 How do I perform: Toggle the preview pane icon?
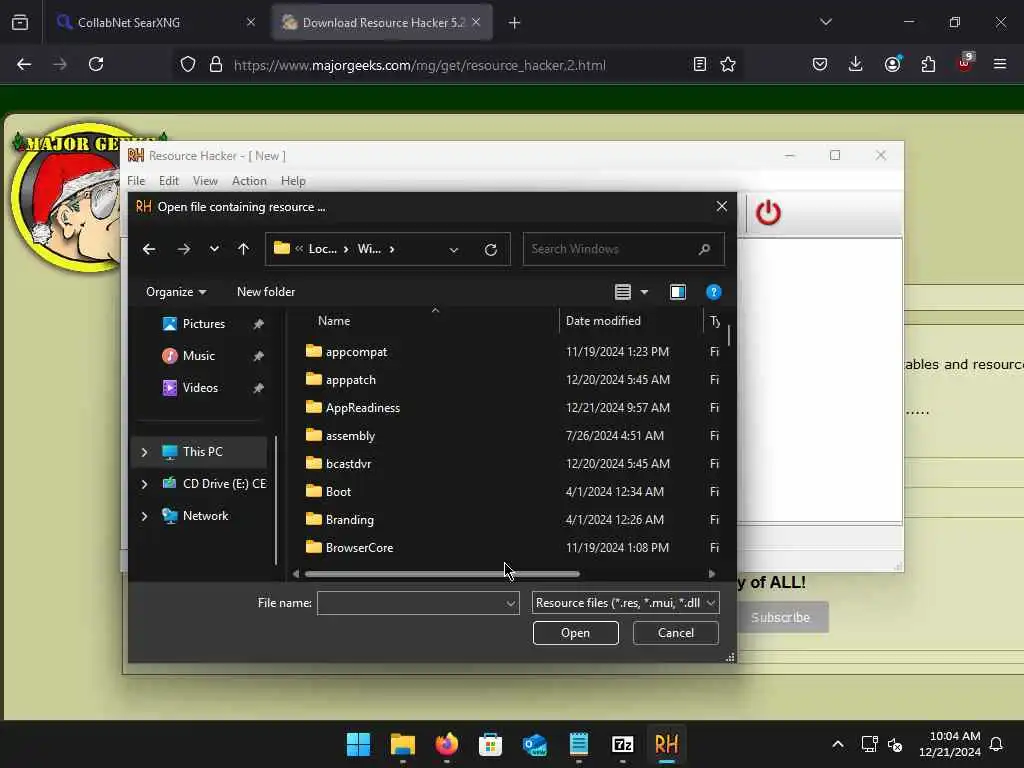(678, 292)
